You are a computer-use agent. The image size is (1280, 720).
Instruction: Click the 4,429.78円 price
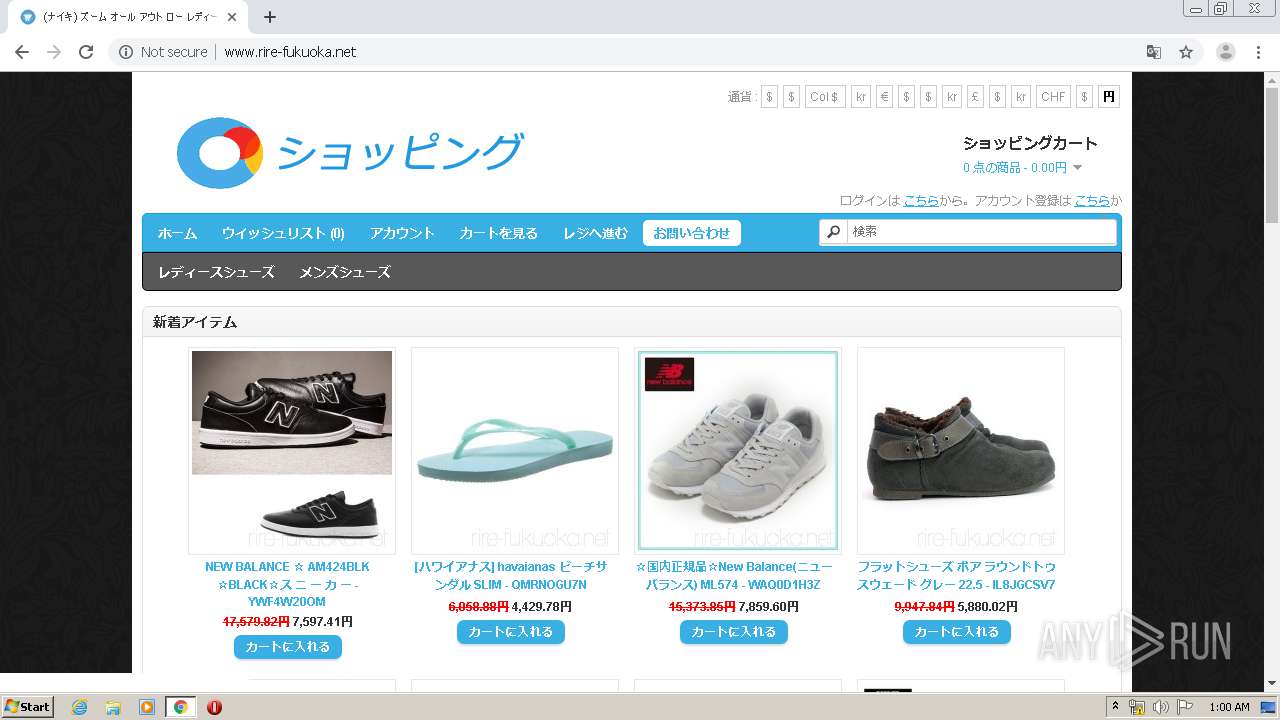coord(542,607)
